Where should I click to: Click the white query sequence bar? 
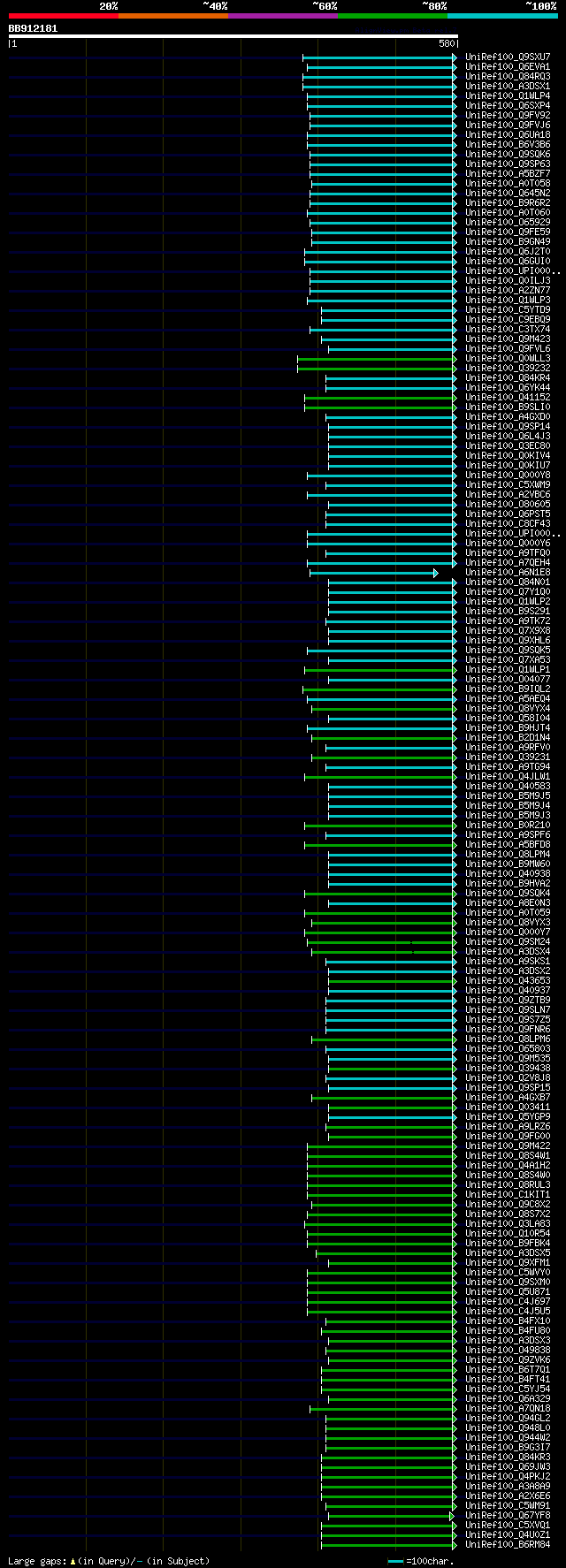[233, 36]
